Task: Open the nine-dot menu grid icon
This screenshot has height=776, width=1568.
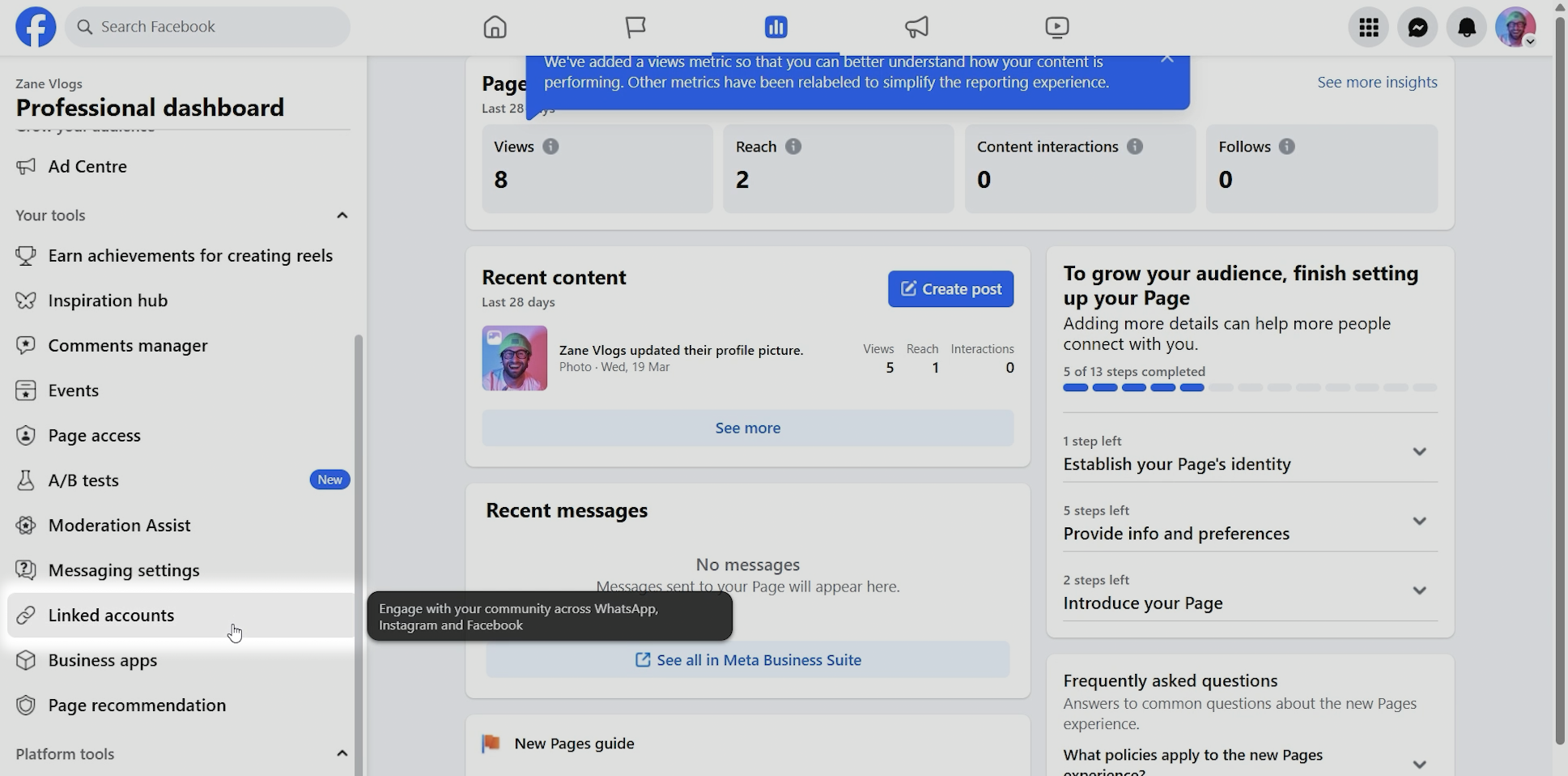Action: (1368, 28)
